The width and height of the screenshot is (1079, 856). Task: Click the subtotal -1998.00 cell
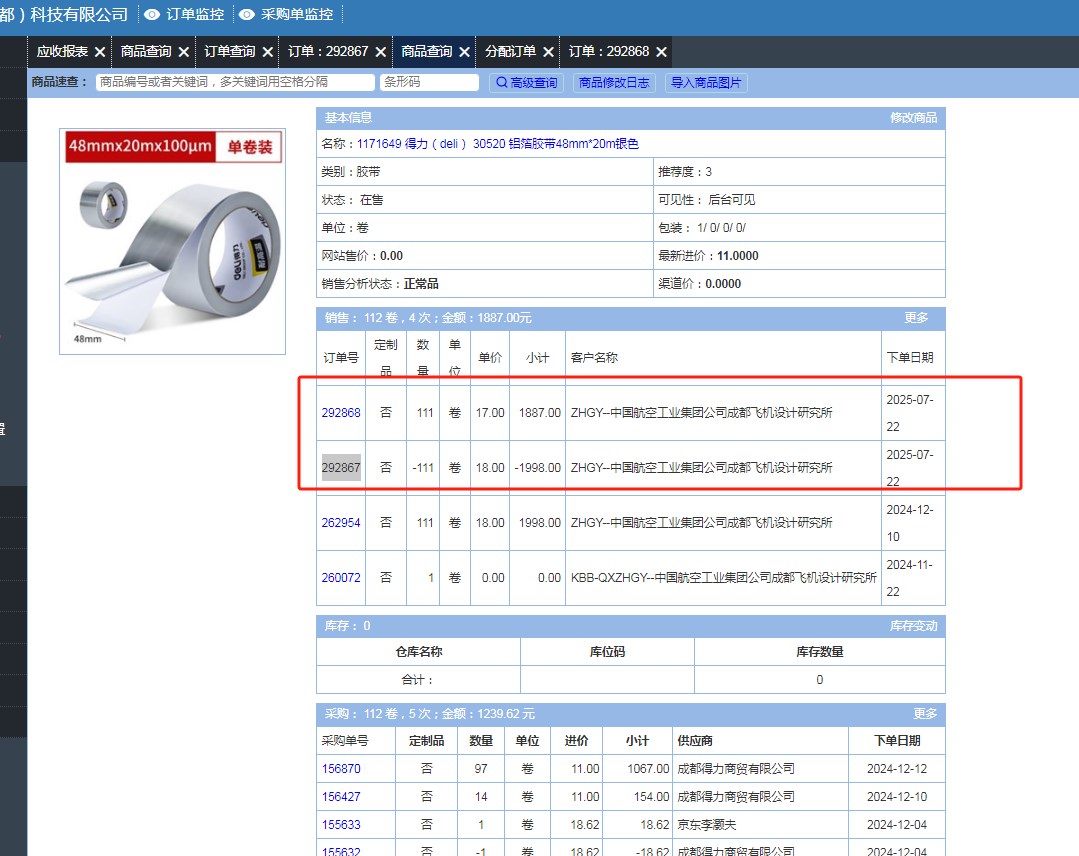[537, 468]
